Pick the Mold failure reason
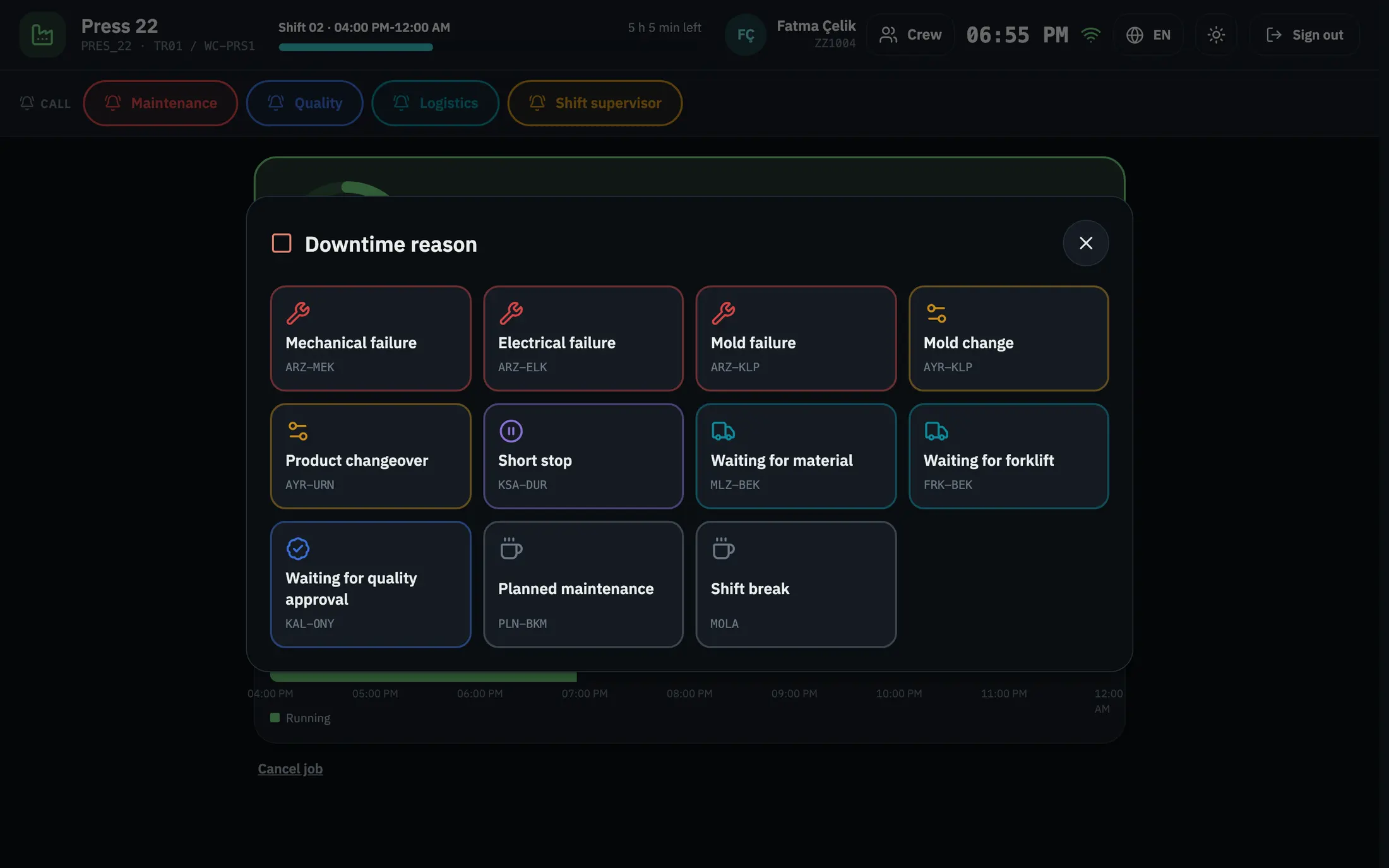Image resolution: width=1389 pixels, height=868 pixels. coord(796,338)
